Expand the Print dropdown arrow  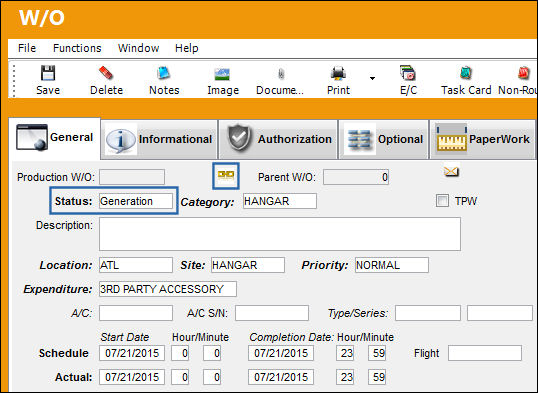[x=372, y=78]
